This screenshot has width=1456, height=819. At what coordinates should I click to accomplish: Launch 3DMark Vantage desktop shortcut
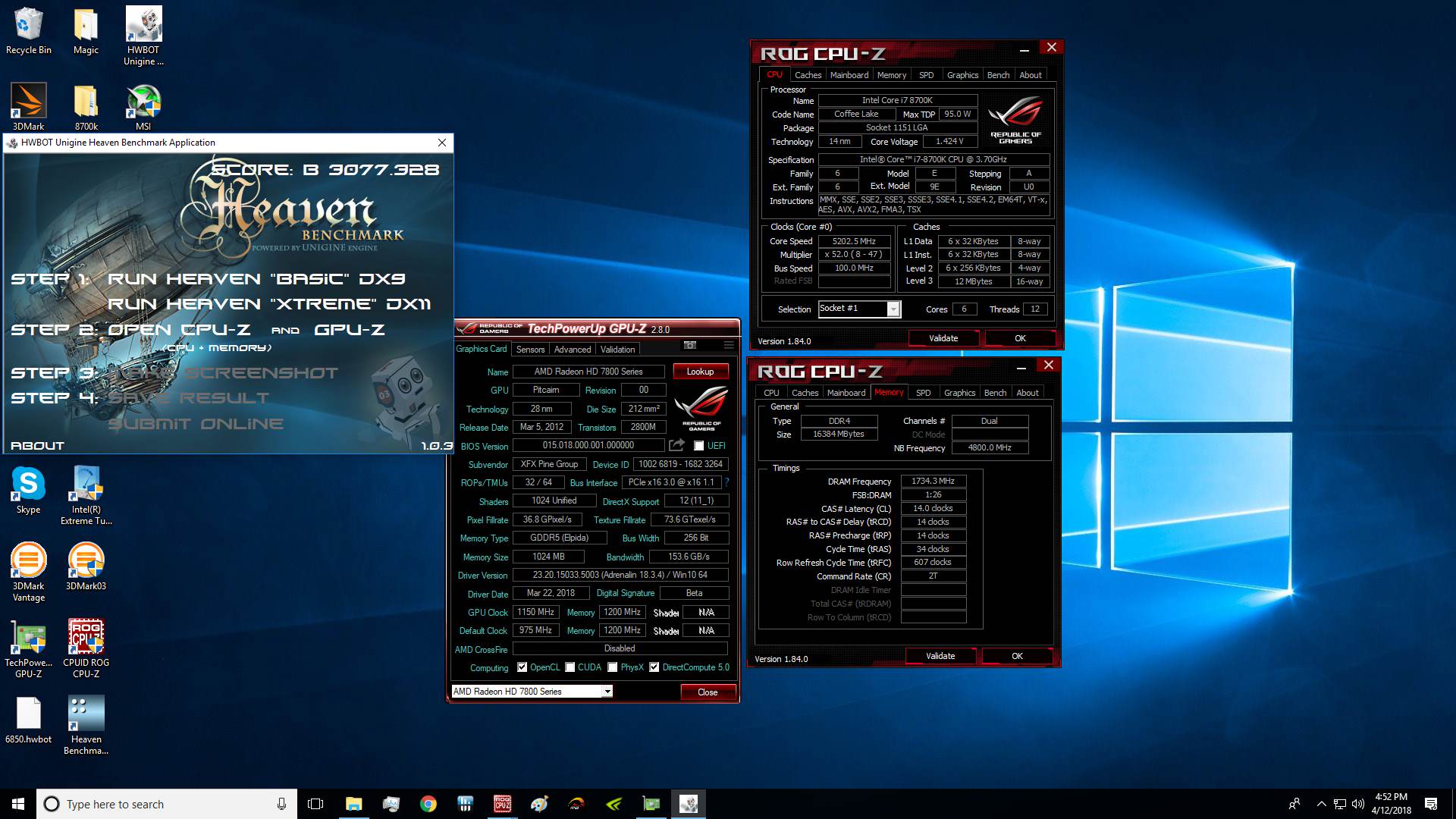(x=28, y=572)
